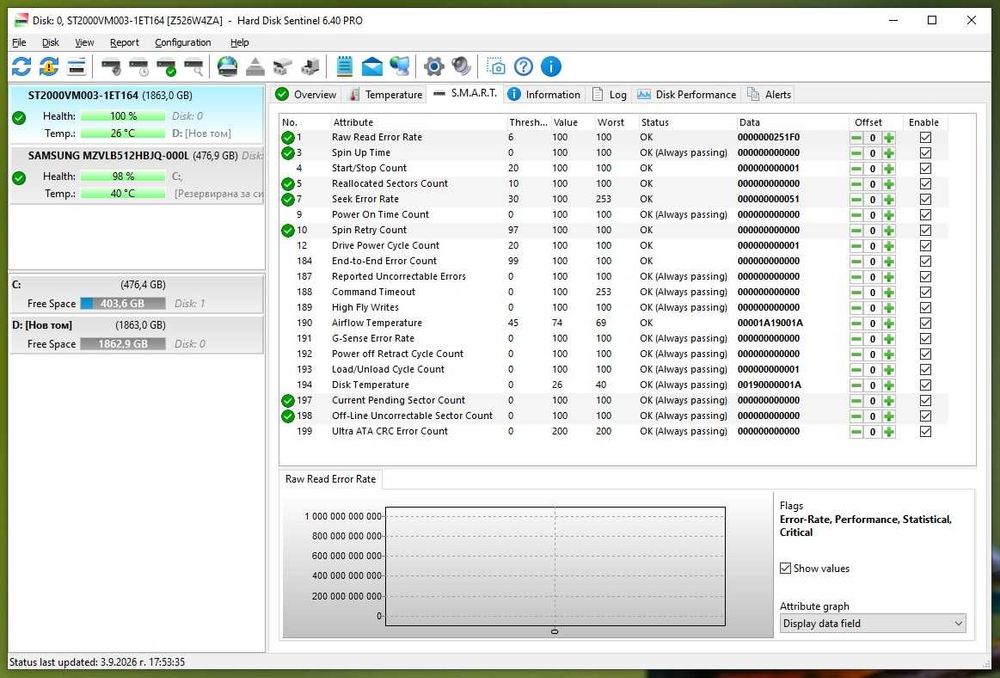Toggle Enable checkbox for Reallocated Sectors Count
The height and width of the screenshot is (678, 1000).
coord(925,184)
